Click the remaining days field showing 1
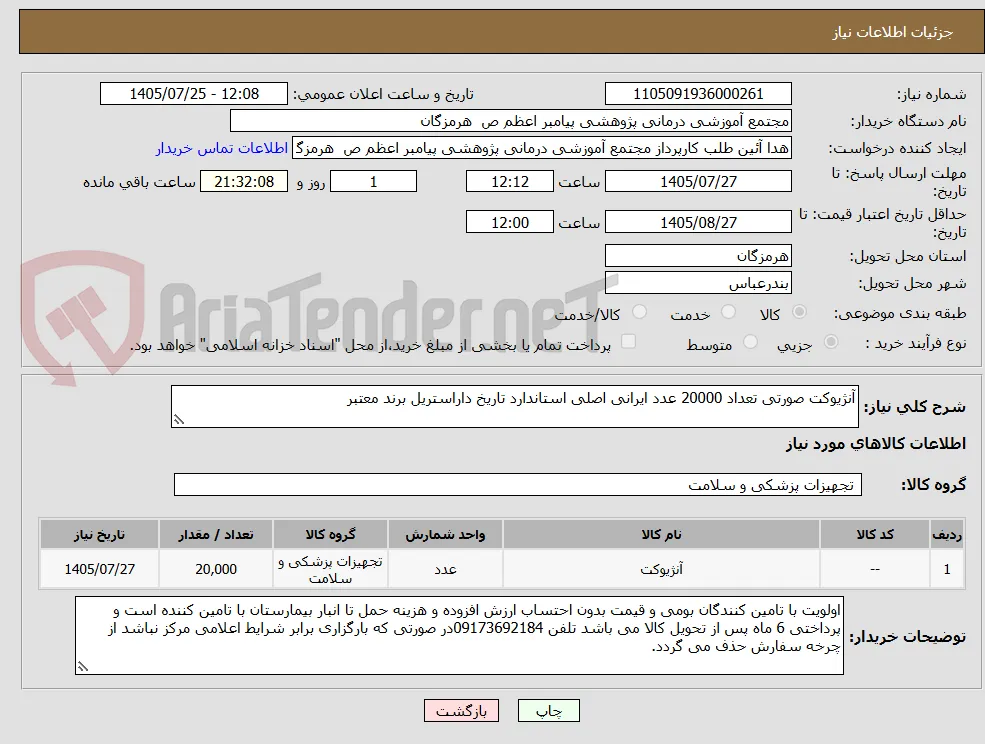 click(373, 182)
